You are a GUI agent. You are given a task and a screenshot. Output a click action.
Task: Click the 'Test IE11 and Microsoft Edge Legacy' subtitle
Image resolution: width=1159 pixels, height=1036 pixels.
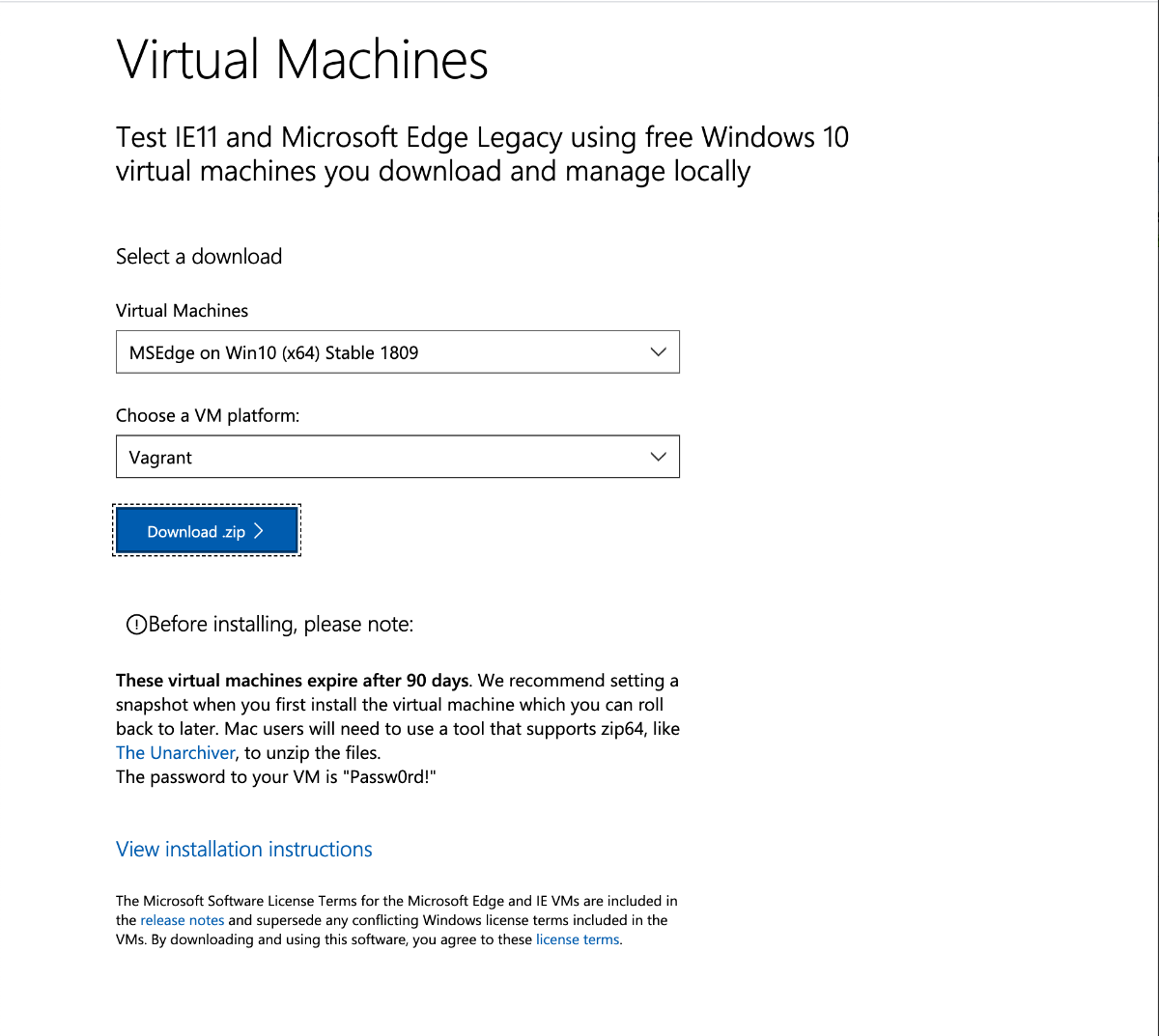tap(482, 154)
